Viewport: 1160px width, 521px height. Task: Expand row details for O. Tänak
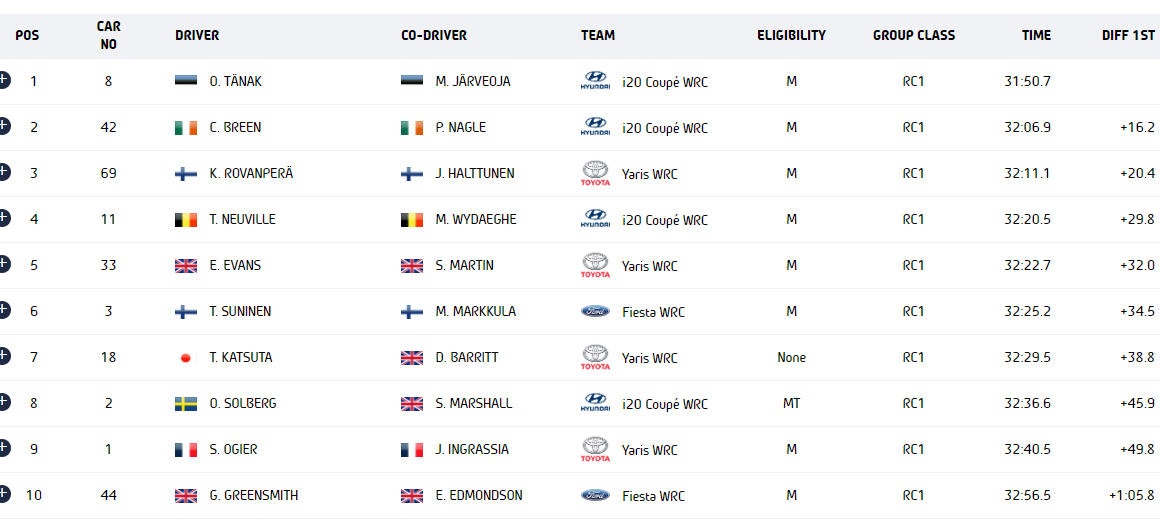[4, 80]
